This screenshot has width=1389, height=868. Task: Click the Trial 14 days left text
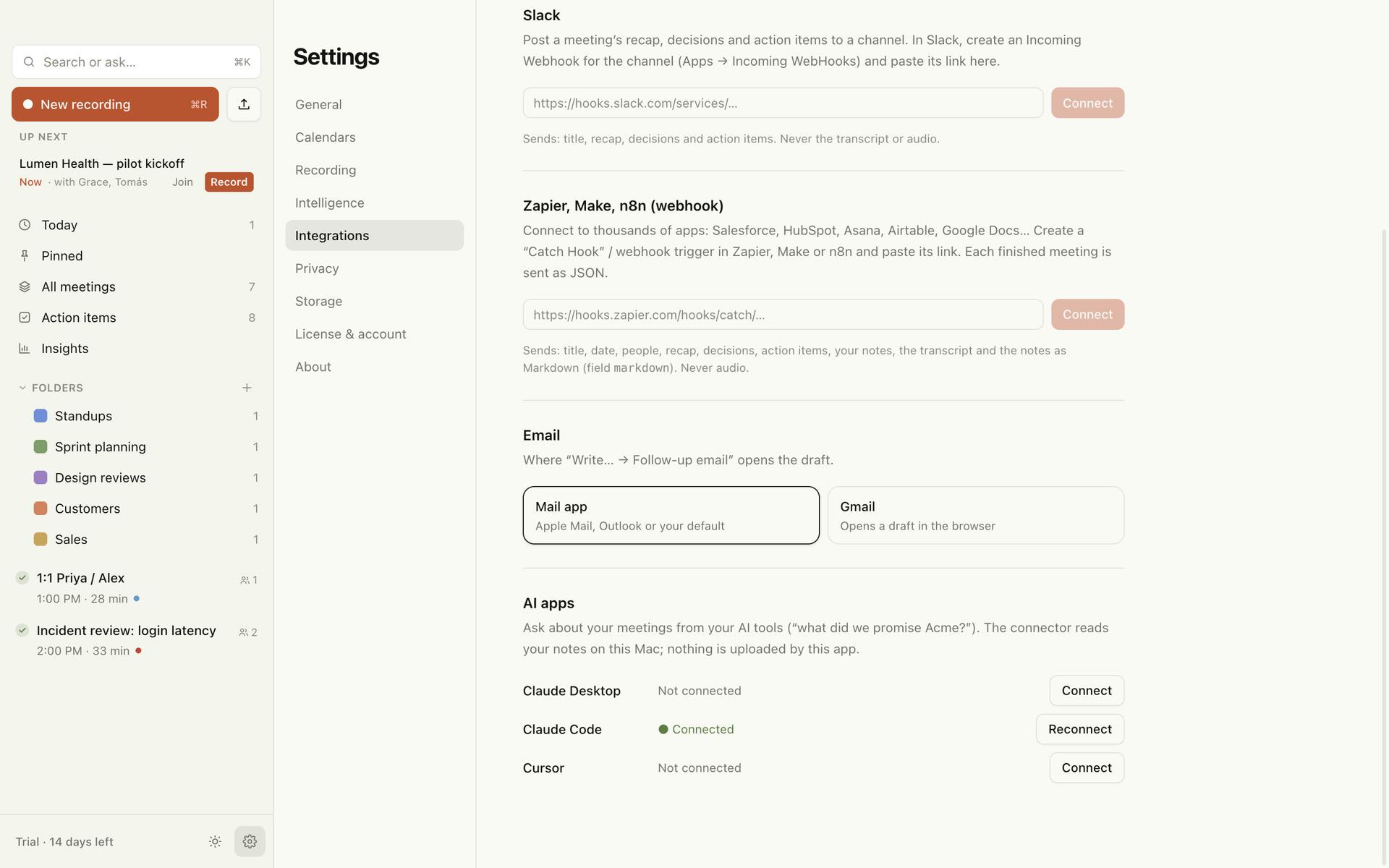tap(64, 842)
